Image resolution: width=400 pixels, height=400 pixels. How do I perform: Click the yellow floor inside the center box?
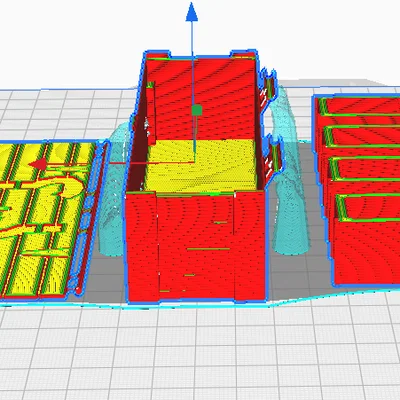pos(202,166)
